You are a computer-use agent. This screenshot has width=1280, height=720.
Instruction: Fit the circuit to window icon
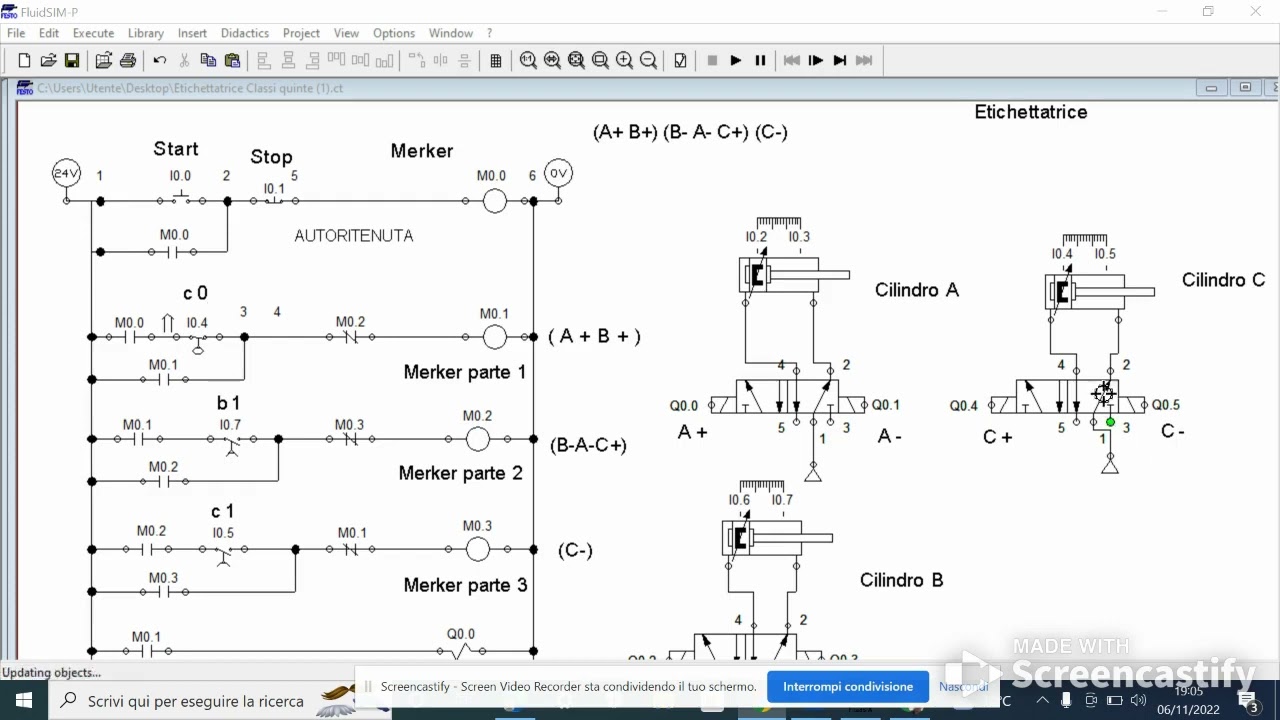pos(576,61)
